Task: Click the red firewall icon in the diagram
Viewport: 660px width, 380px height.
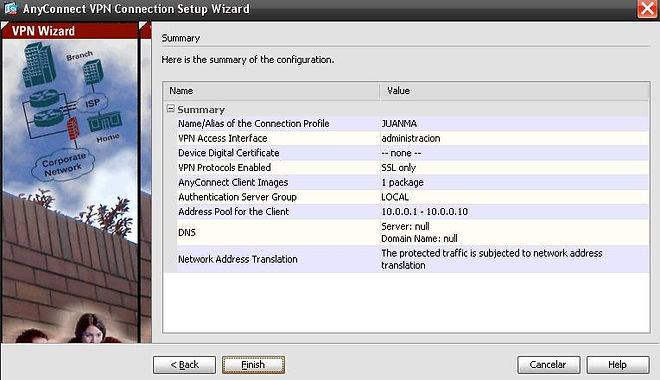Action: click(73, 128)
